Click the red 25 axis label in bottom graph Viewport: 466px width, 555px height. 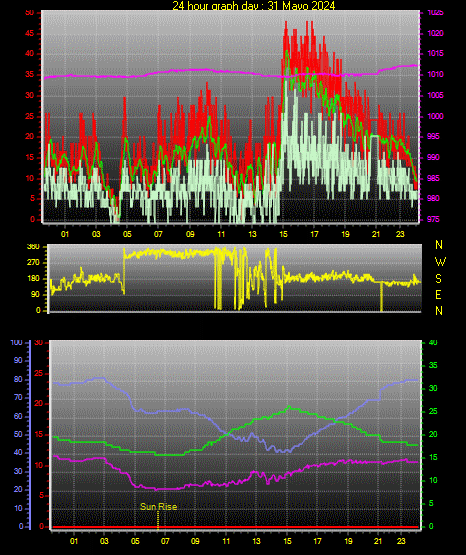click(38, 373)
